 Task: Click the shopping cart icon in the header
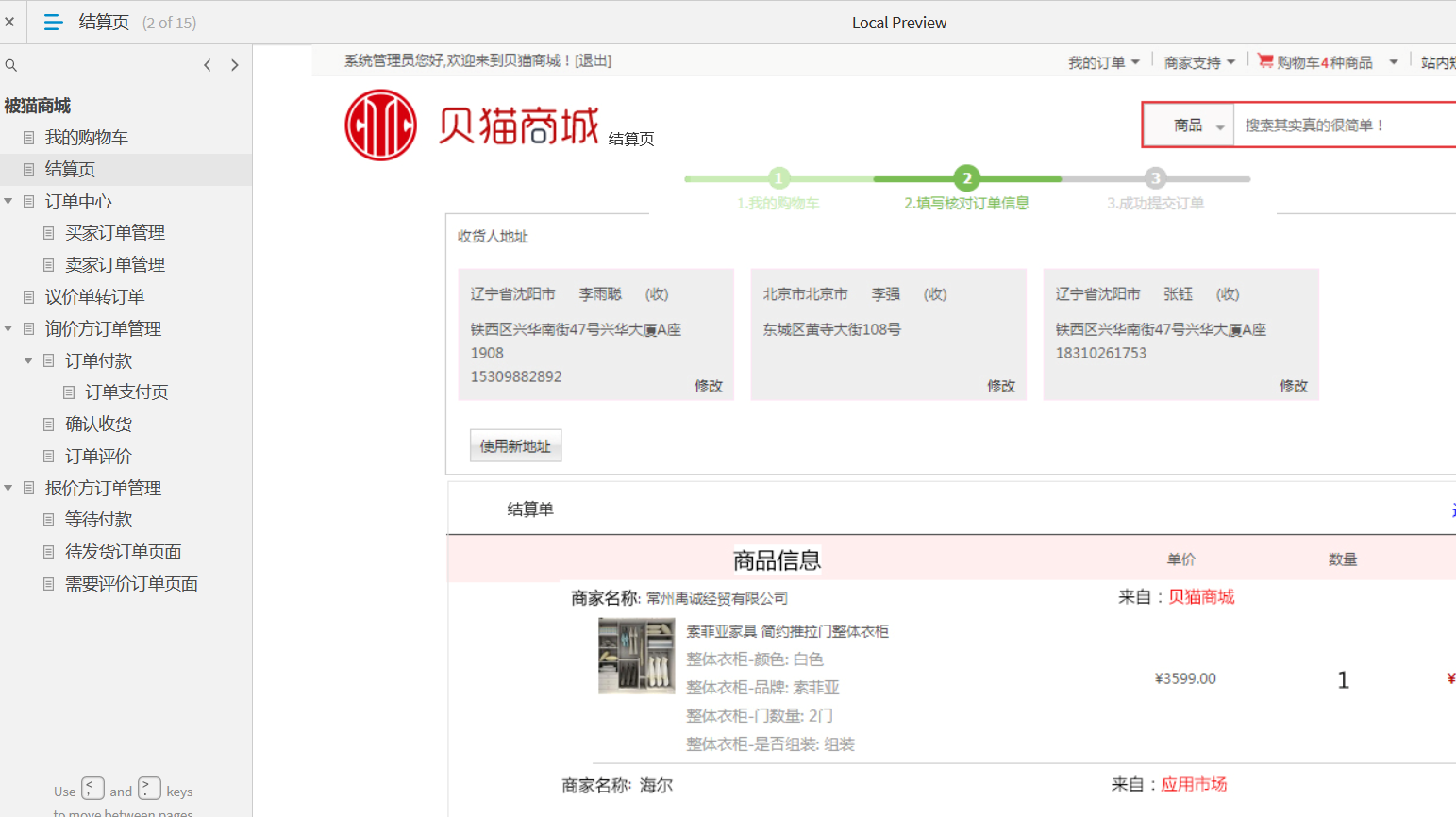(1265, 60)
